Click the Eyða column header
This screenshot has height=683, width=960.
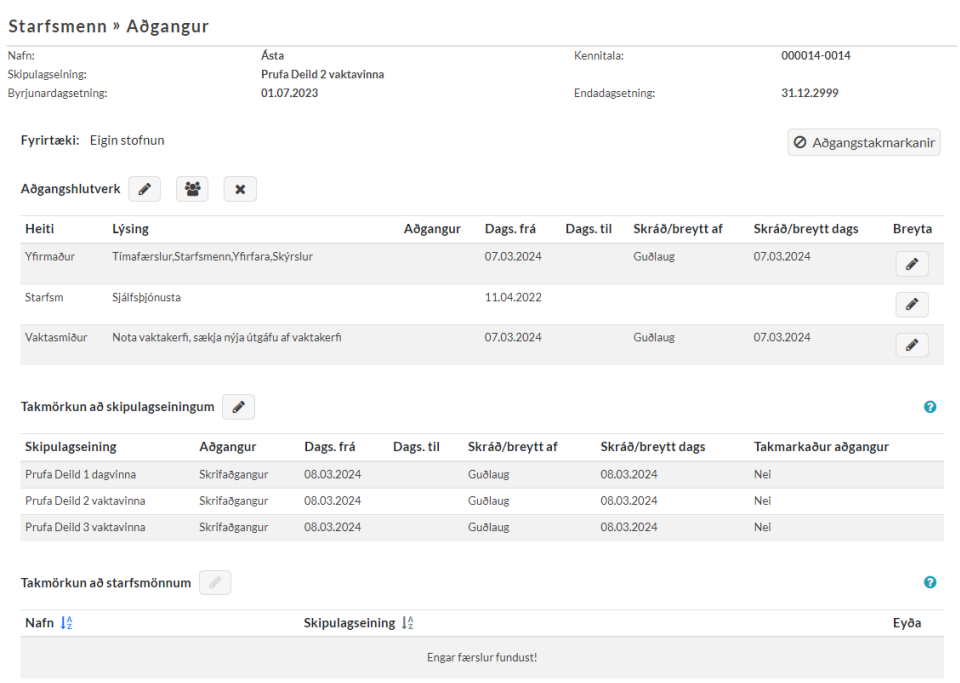907,623
